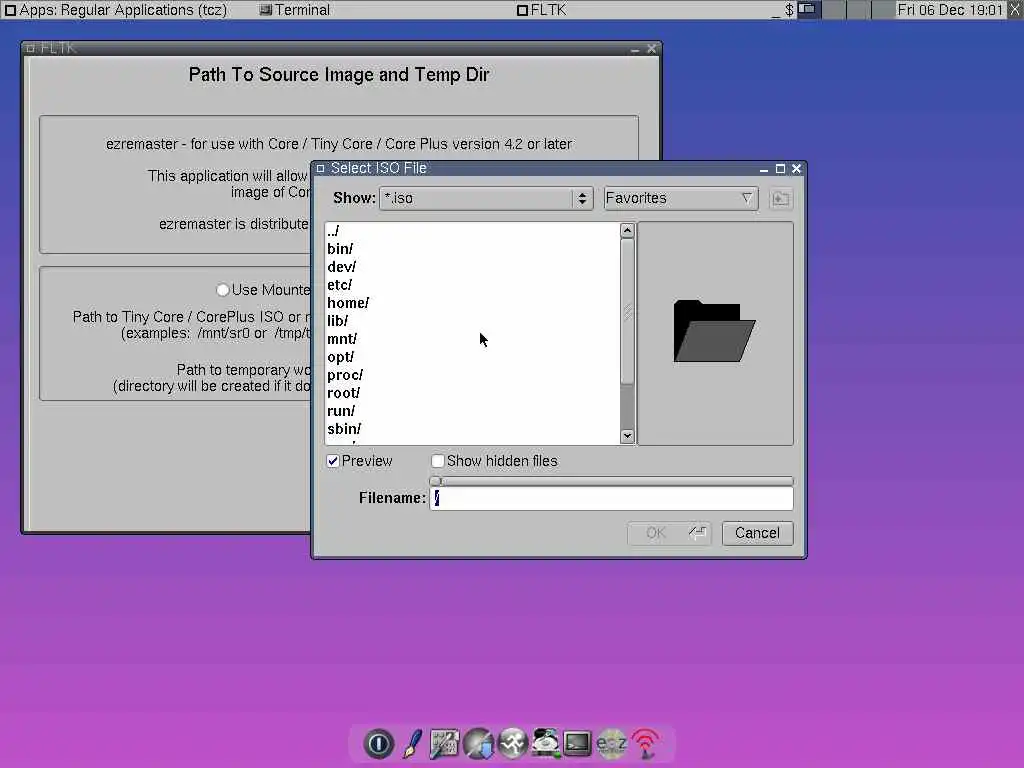Open the ezremaster disc icon in dock

click(611, 744)
